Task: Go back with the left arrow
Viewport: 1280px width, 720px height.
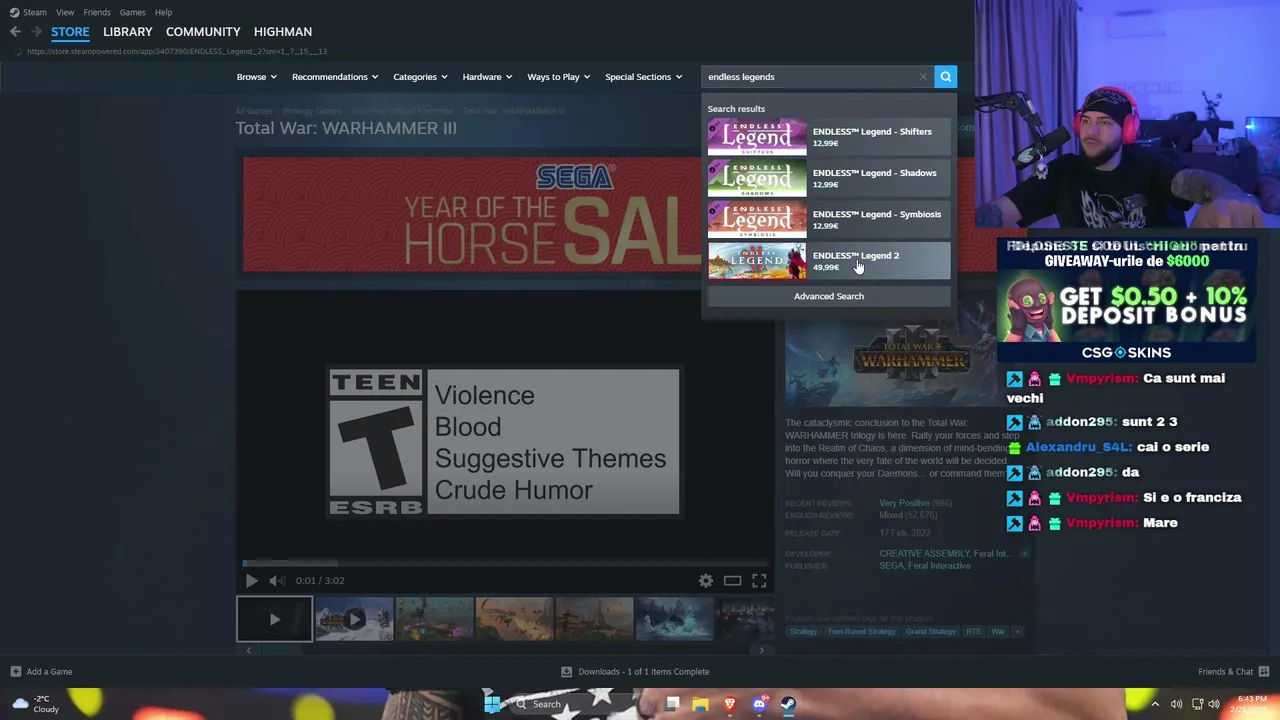Action: coord(15,32)
